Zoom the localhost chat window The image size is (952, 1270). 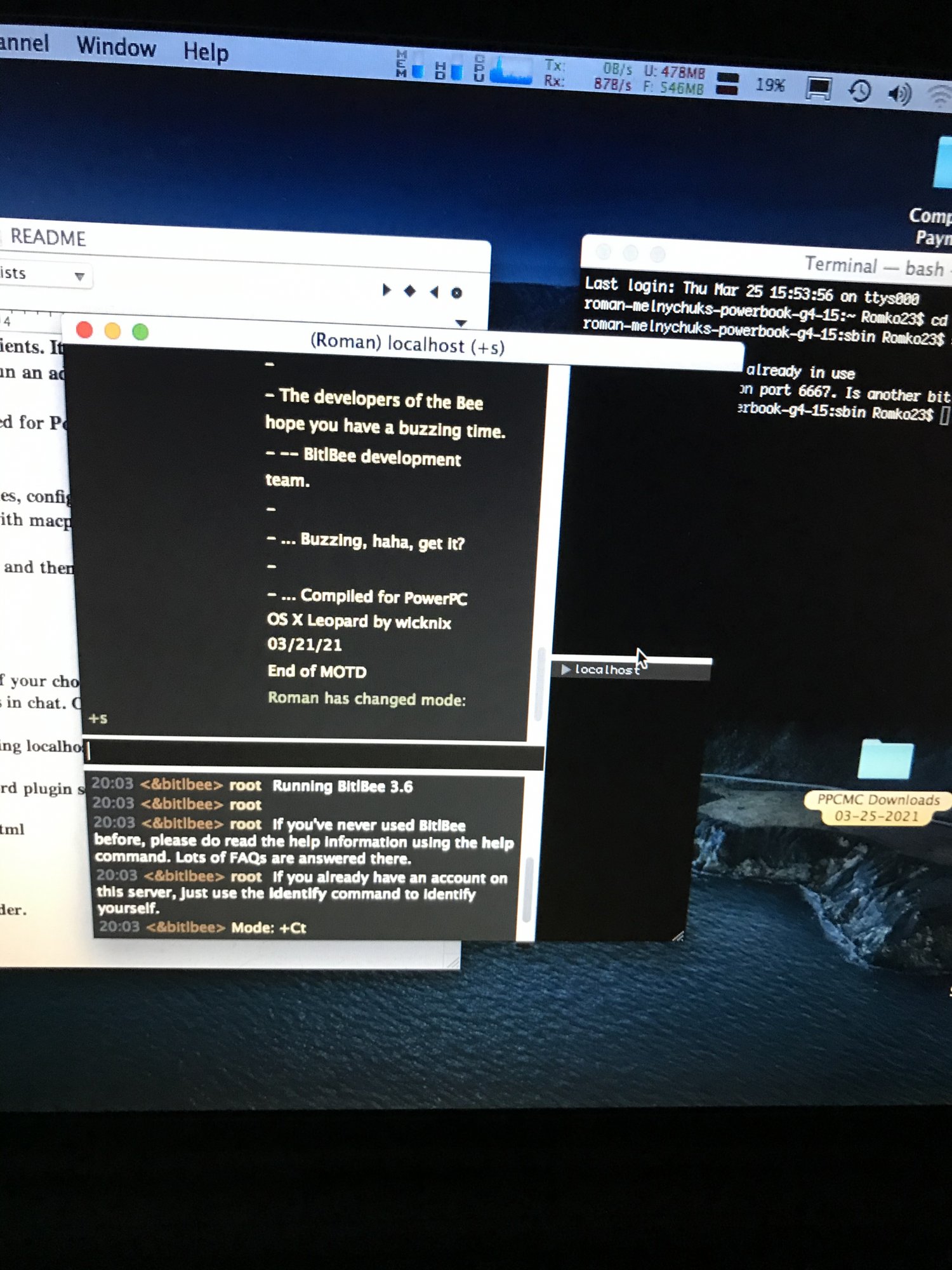(140, 331)
